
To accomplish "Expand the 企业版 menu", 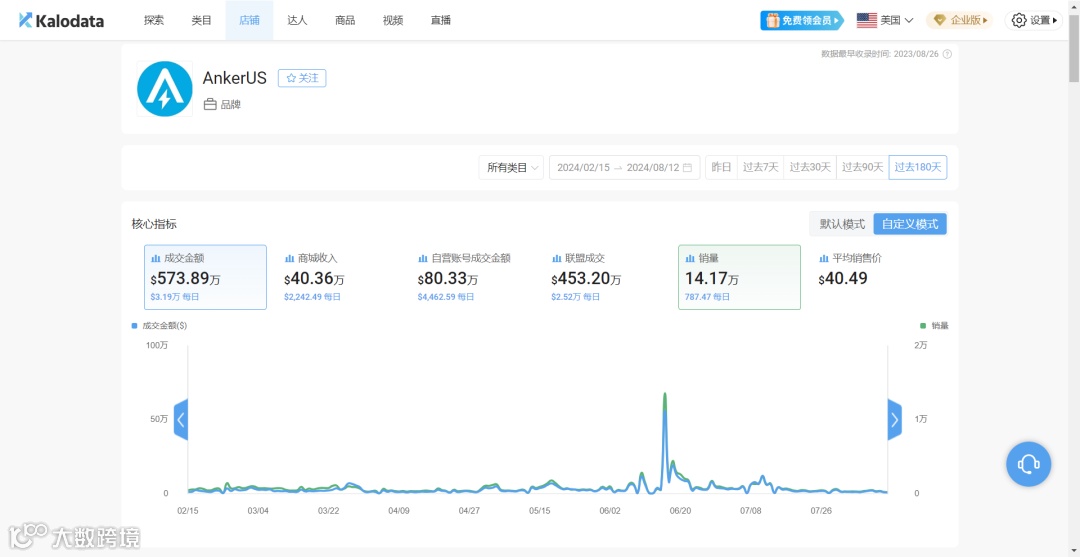I will (x=959, y=21).
